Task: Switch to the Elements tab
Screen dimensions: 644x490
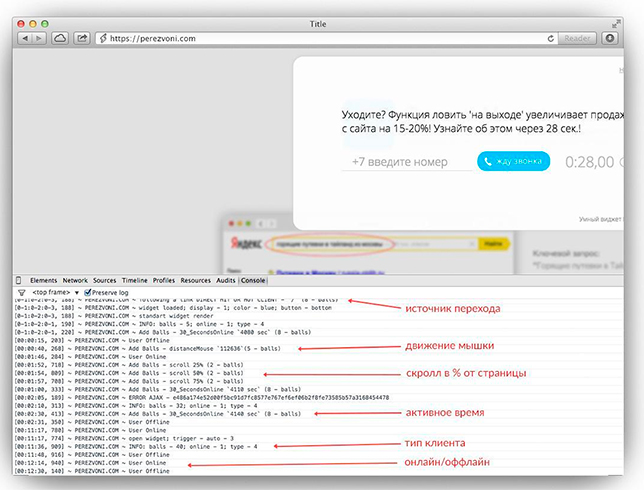Action: point(44,281)
